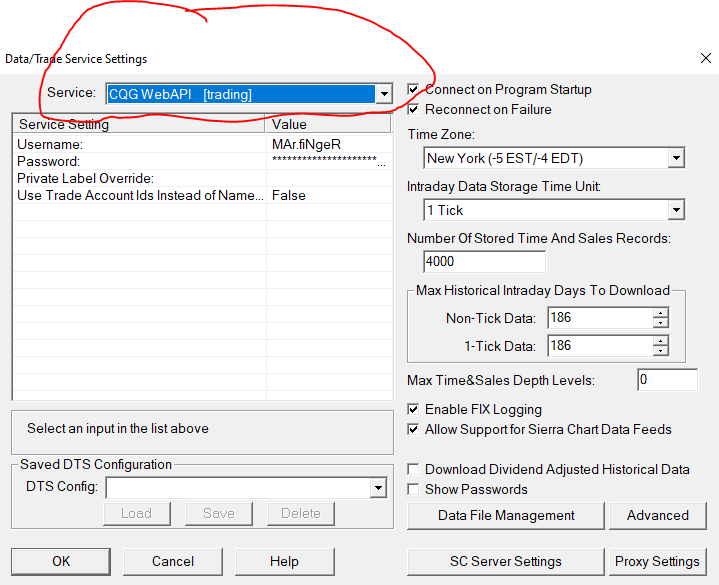Screen dimensions: 719x585
Task: Select the Username setting row
Action: point(203,144)
